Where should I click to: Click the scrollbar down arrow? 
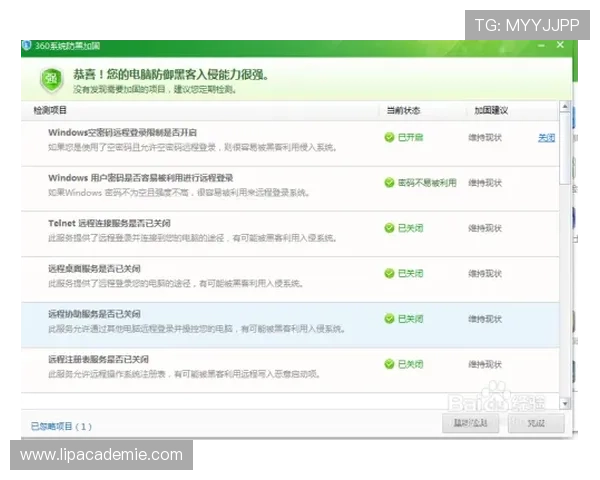tap(565, 403)
